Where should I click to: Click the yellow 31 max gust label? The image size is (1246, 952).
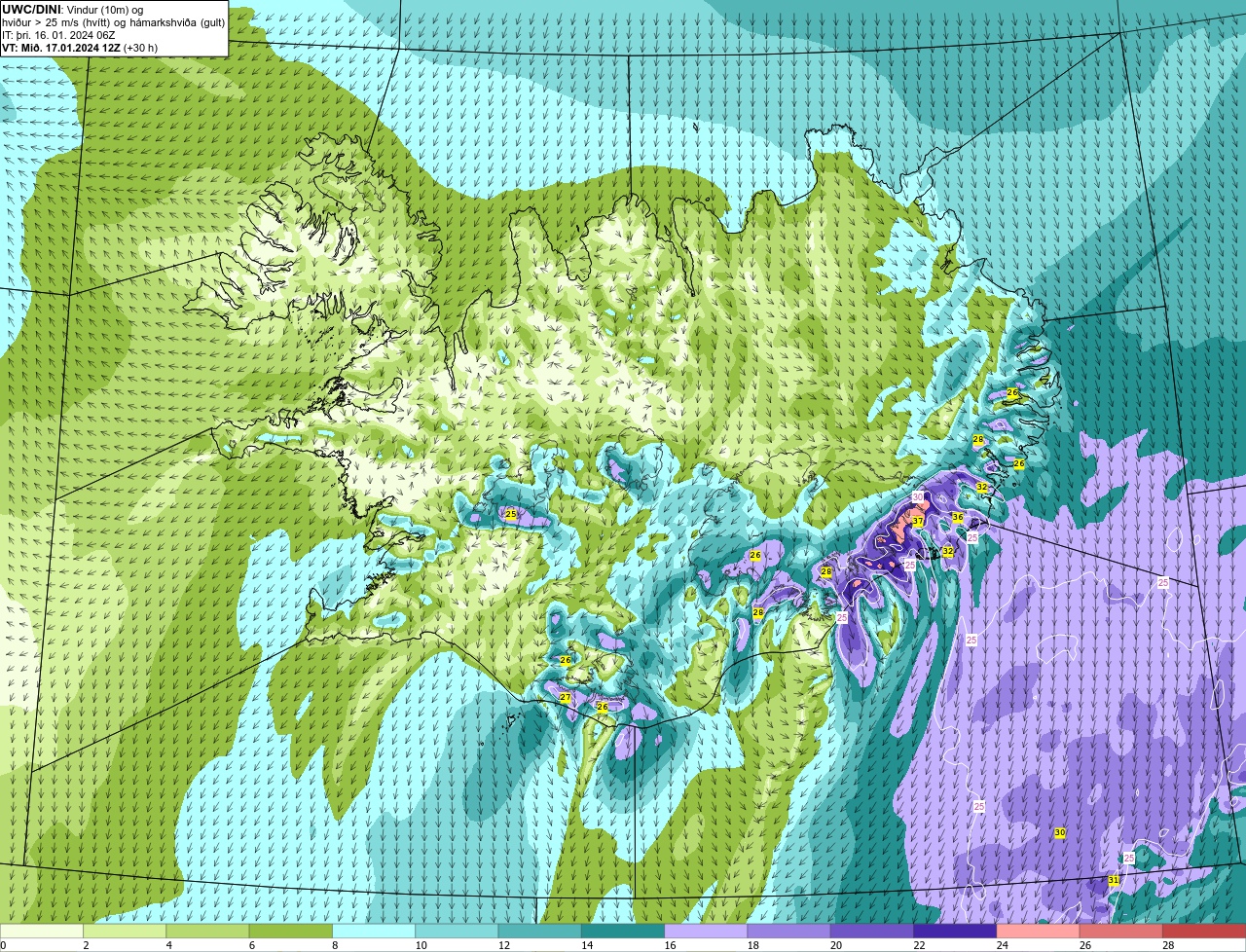tap(1114, 880)
